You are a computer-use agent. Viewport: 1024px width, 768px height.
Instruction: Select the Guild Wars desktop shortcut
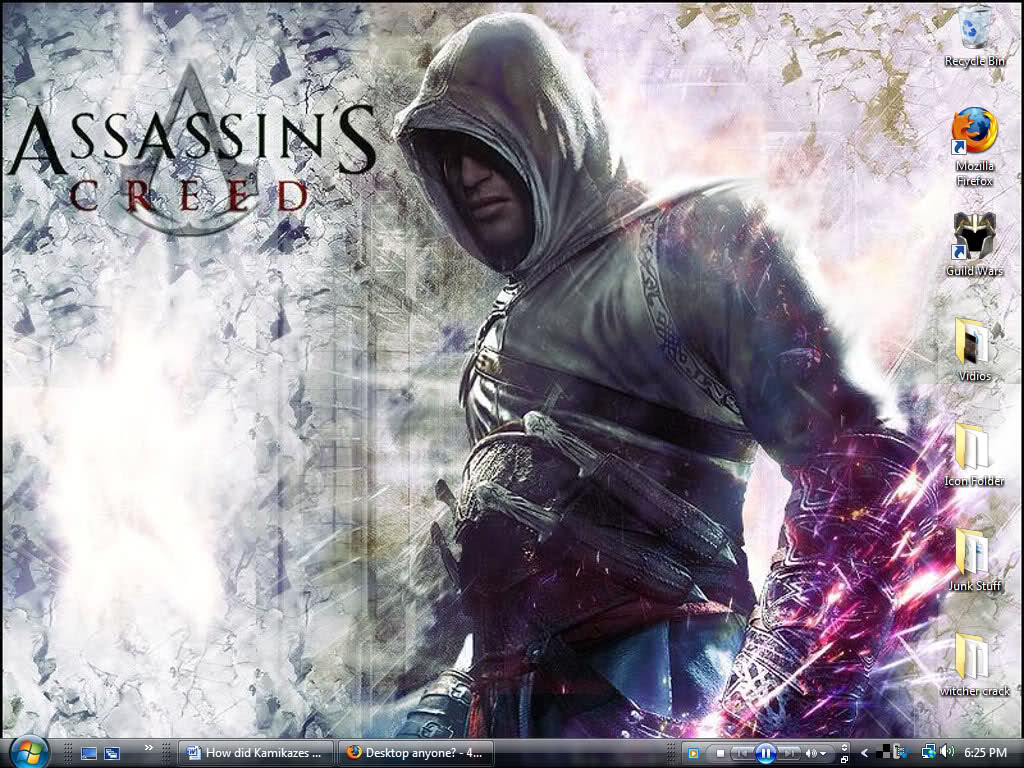point(974,244)
